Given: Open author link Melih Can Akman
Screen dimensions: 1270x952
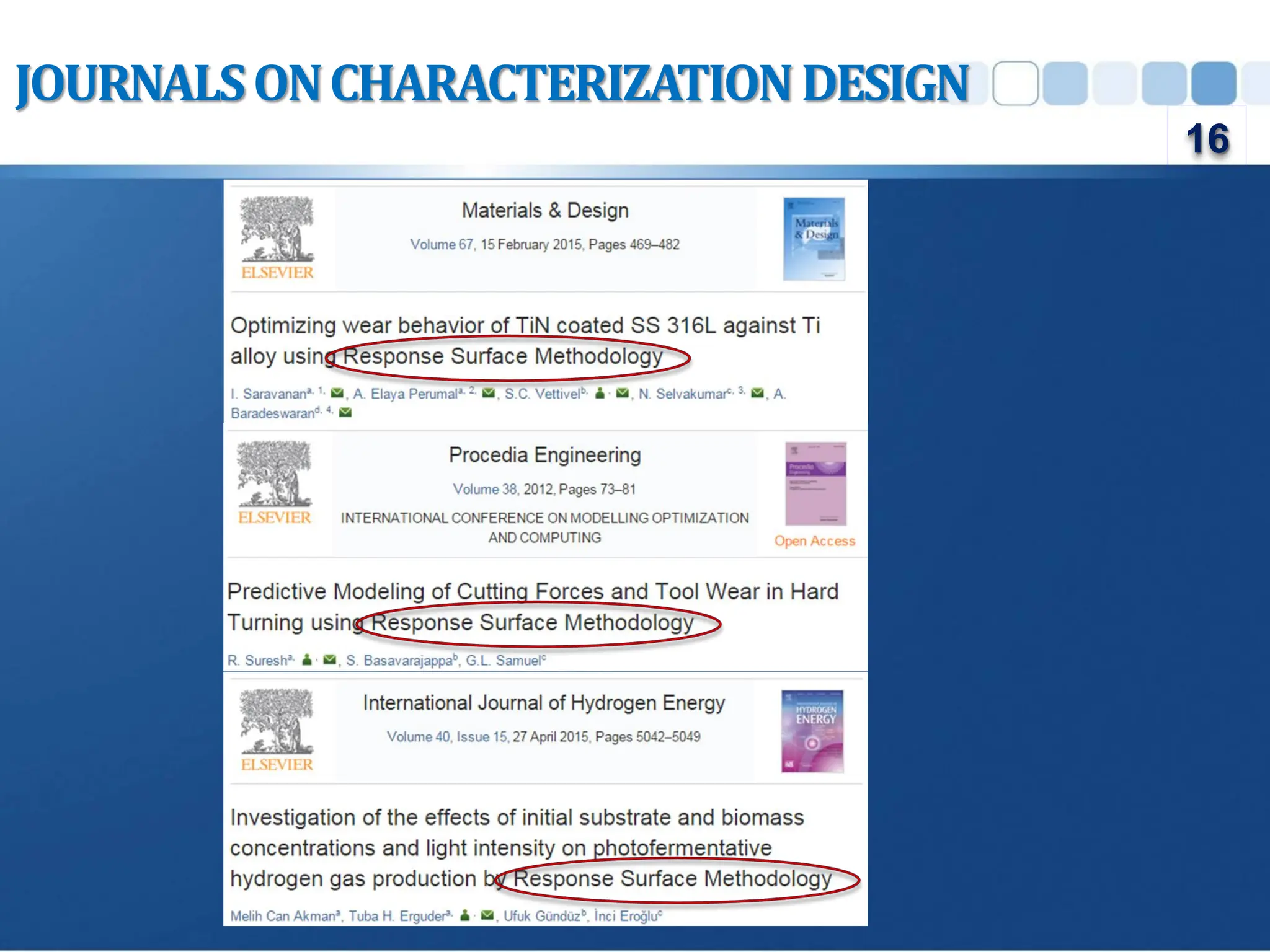Looking at the screenshot, I should (x=284, y=916).
